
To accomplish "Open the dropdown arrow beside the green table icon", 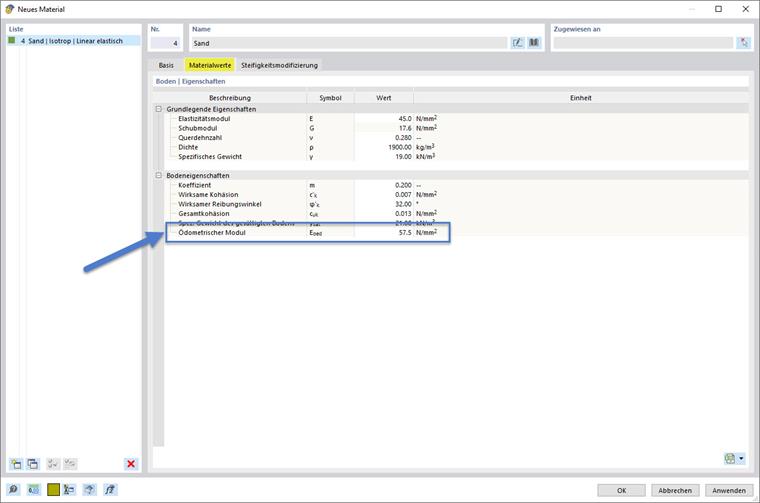I will 741,458.
